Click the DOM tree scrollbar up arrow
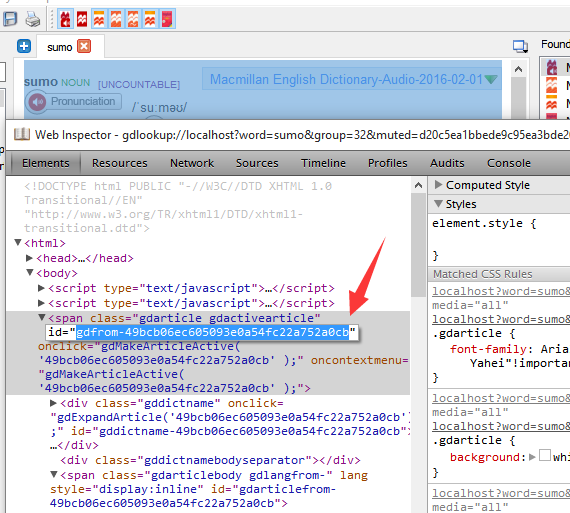This screenshot has height=513, width=570. tap(418, 186)
